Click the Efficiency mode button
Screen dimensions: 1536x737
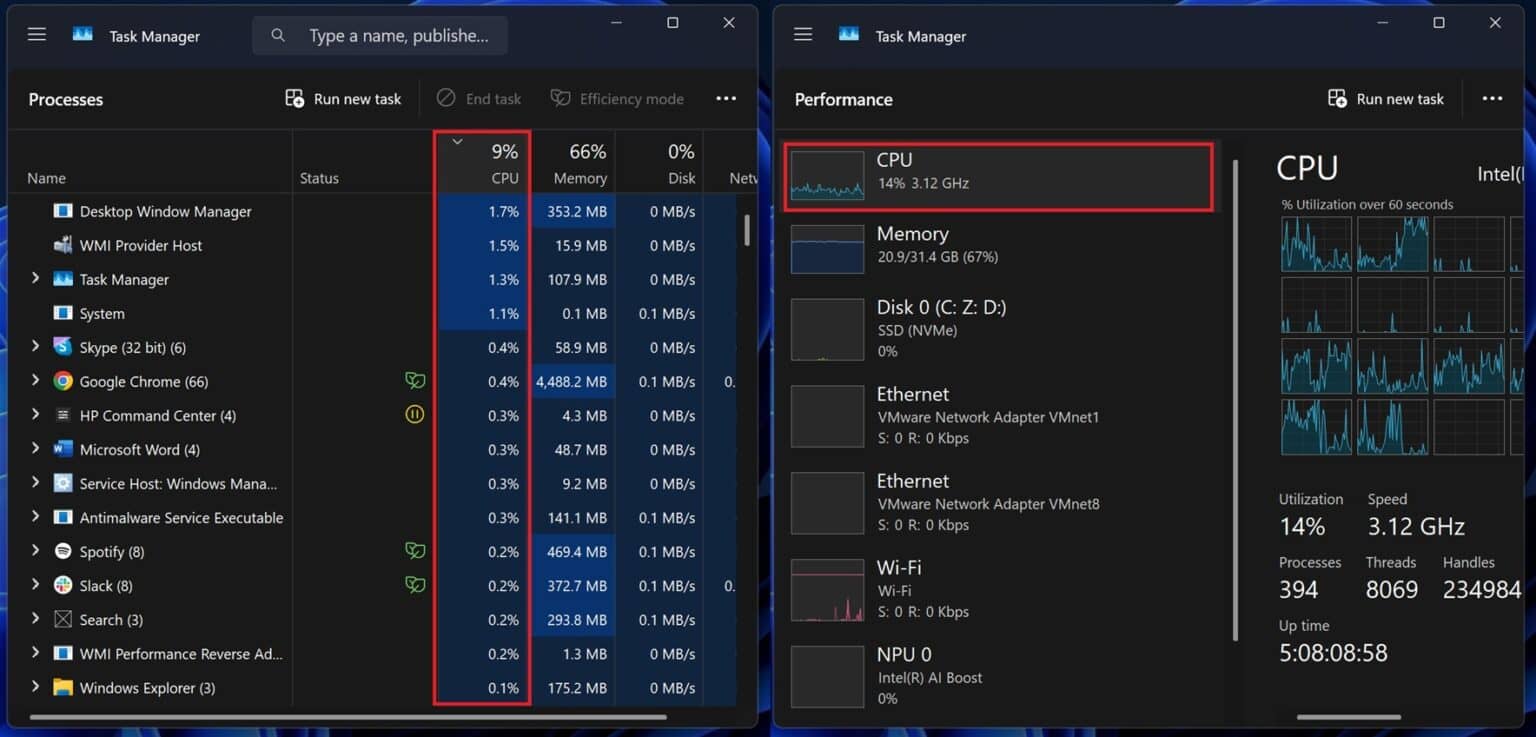(617, 98)
